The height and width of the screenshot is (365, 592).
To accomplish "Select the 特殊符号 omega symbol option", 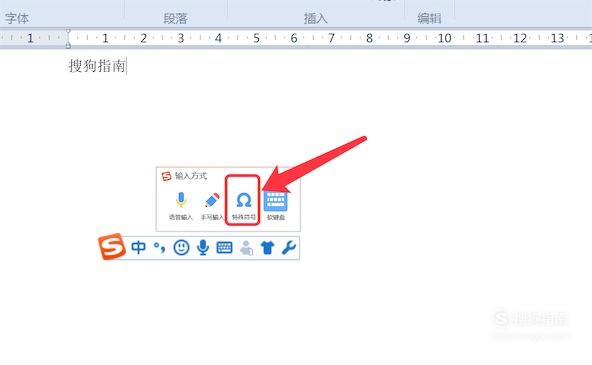I will click(x=244, y=206).
